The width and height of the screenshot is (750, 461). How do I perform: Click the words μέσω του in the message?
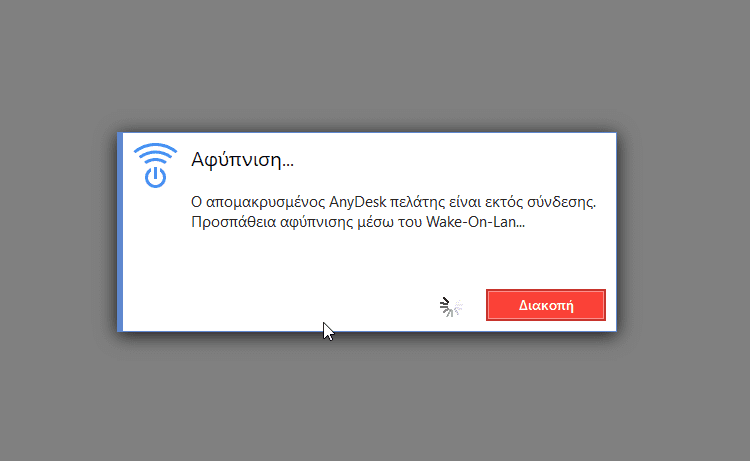[389, 222]
